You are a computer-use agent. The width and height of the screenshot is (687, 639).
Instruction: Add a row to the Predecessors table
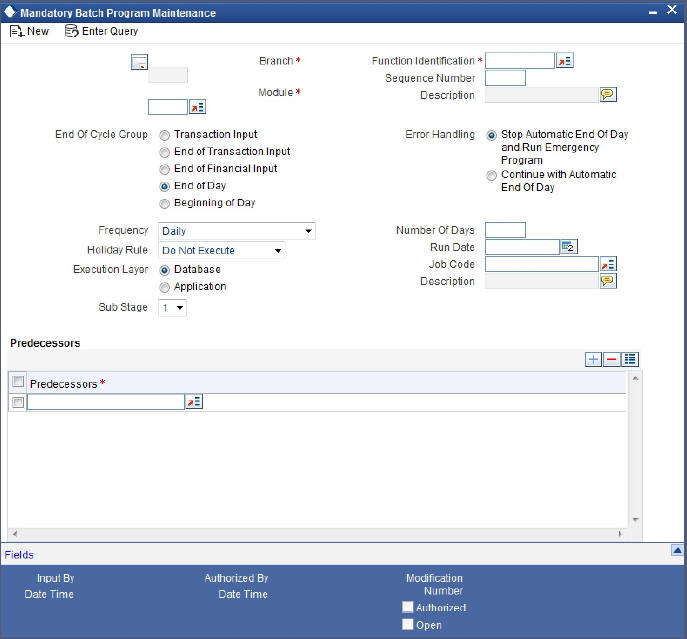(593, 359)
